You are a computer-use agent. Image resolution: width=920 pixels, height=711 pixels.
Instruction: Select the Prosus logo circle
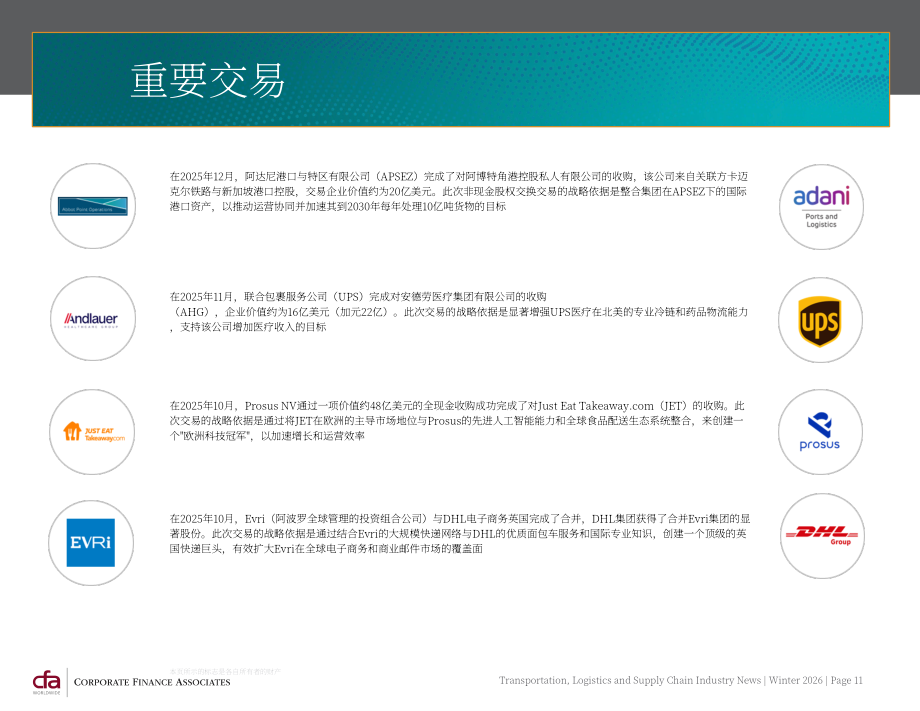(820, 432)
